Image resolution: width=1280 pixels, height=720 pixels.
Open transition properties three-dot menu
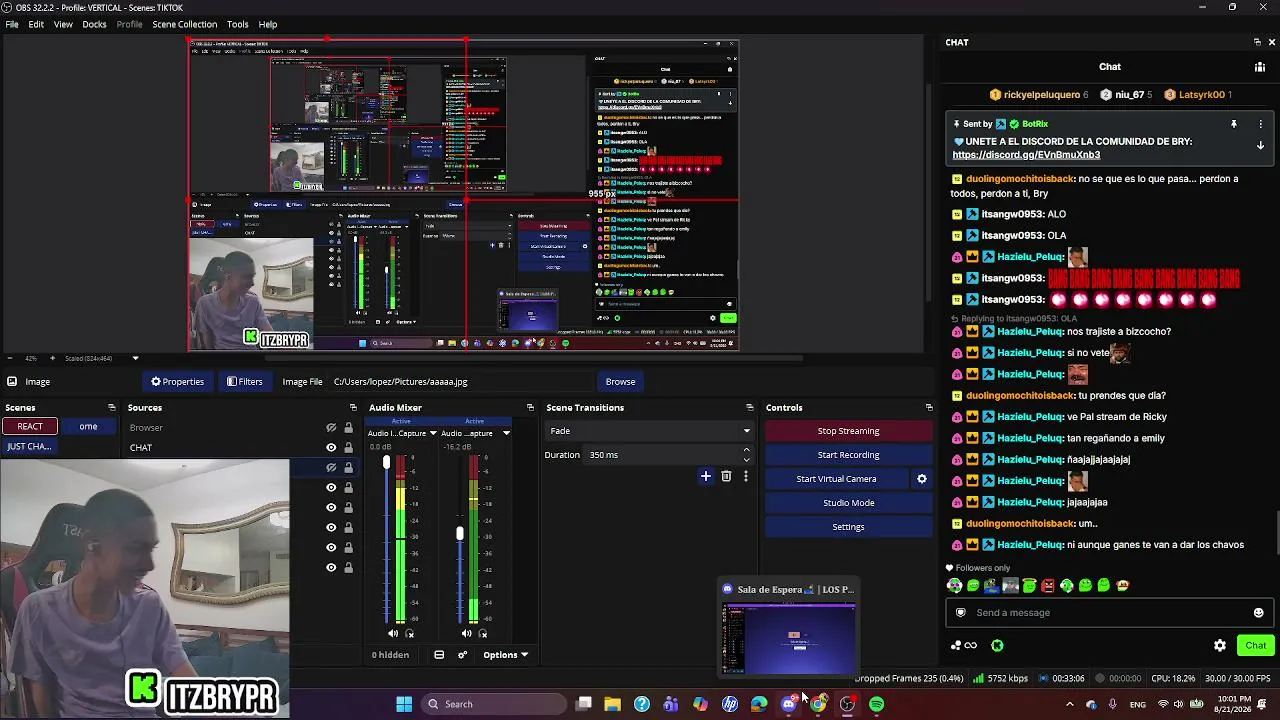click(x=745, y=477)
